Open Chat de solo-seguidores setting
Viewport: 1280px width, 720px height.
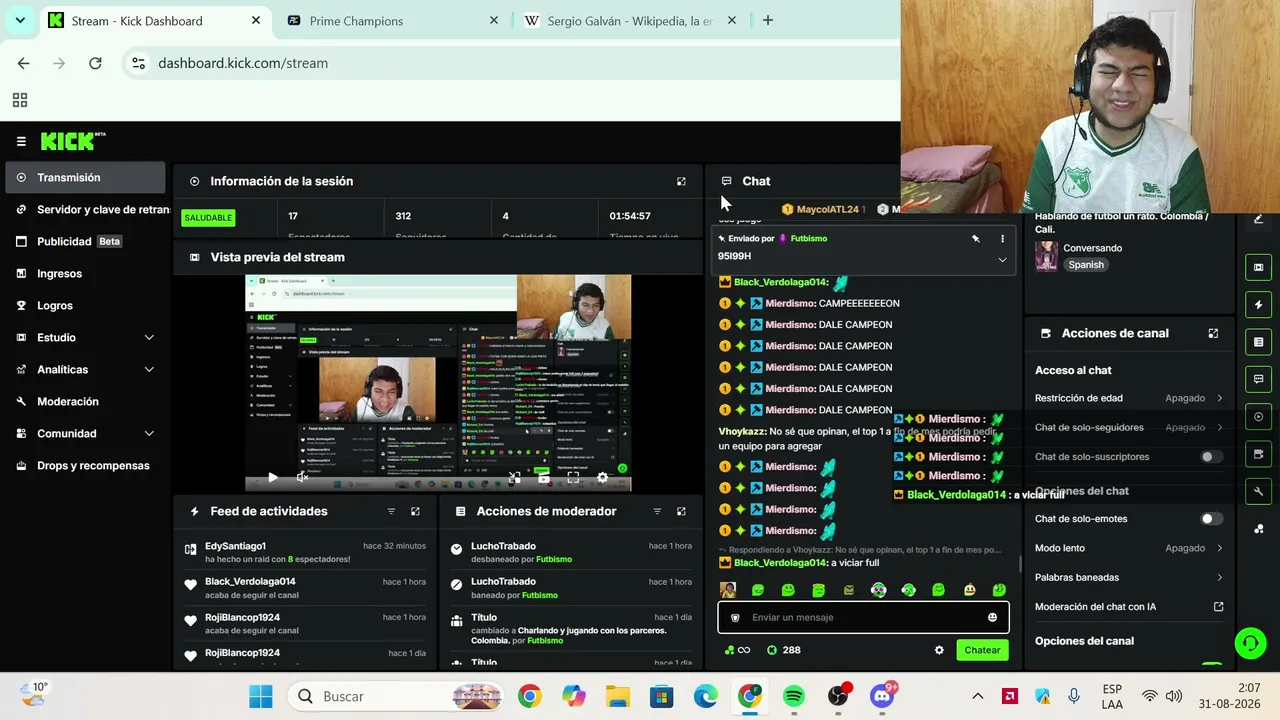[1129, 427]
